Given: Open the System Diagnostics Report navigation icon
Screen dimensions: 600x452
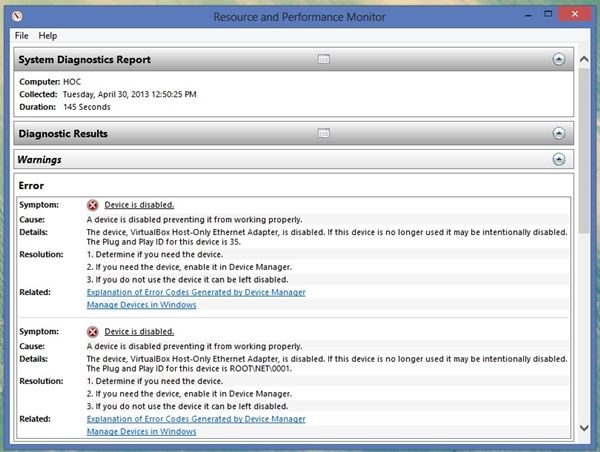Looking at the screenshot, I should tap(324, 59).
